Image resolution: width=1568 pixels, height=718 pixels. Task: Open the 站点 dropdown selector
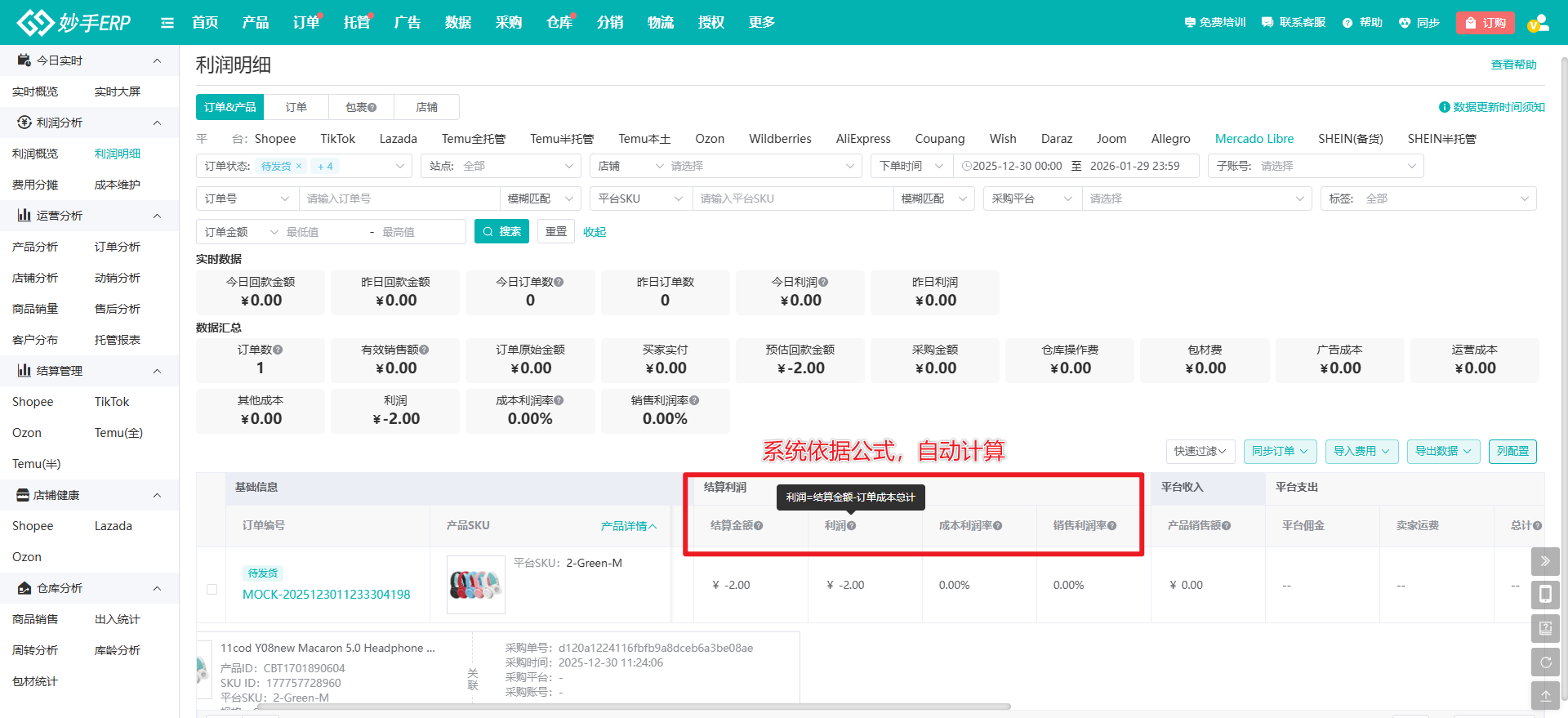coord(501,166)
